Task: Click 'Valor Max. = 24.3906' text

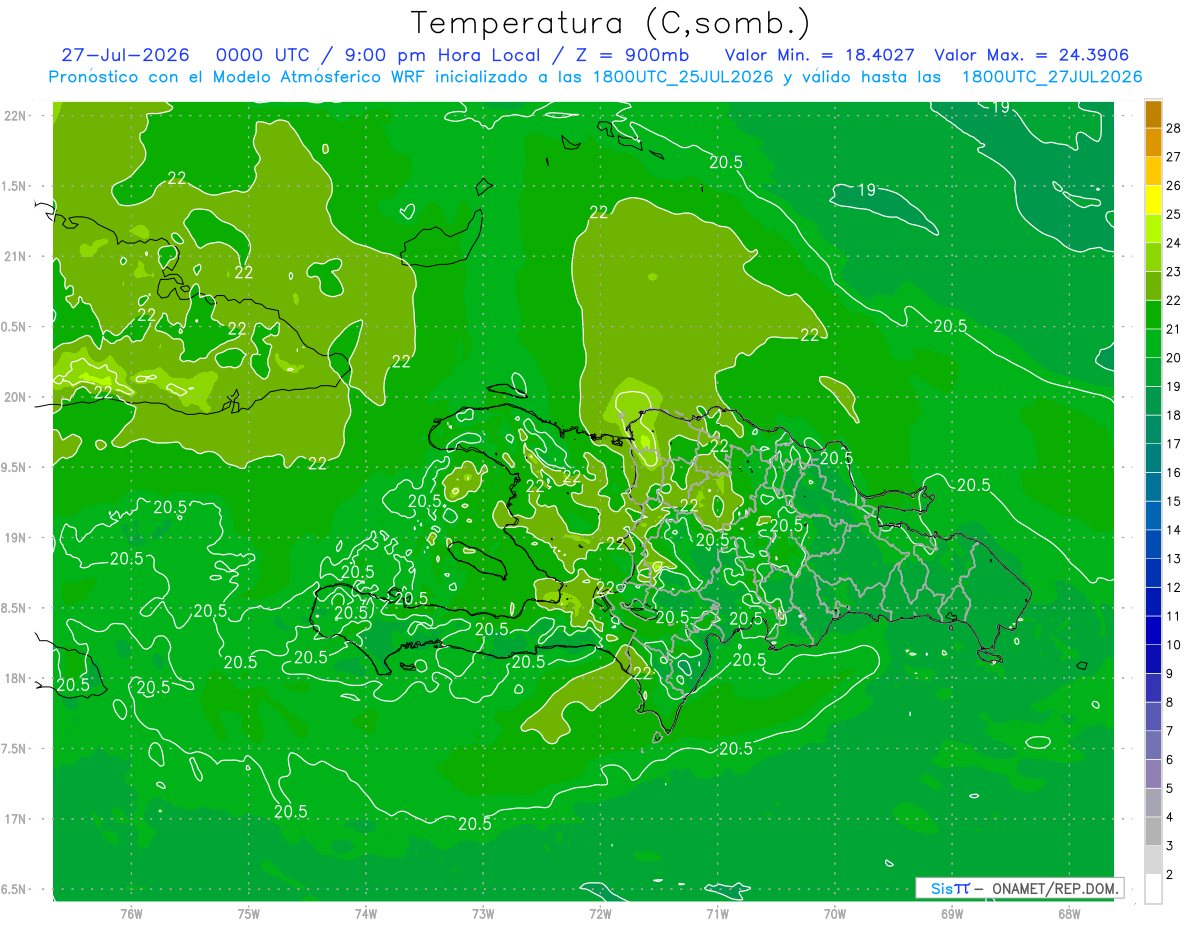Action: (1032, 55)
